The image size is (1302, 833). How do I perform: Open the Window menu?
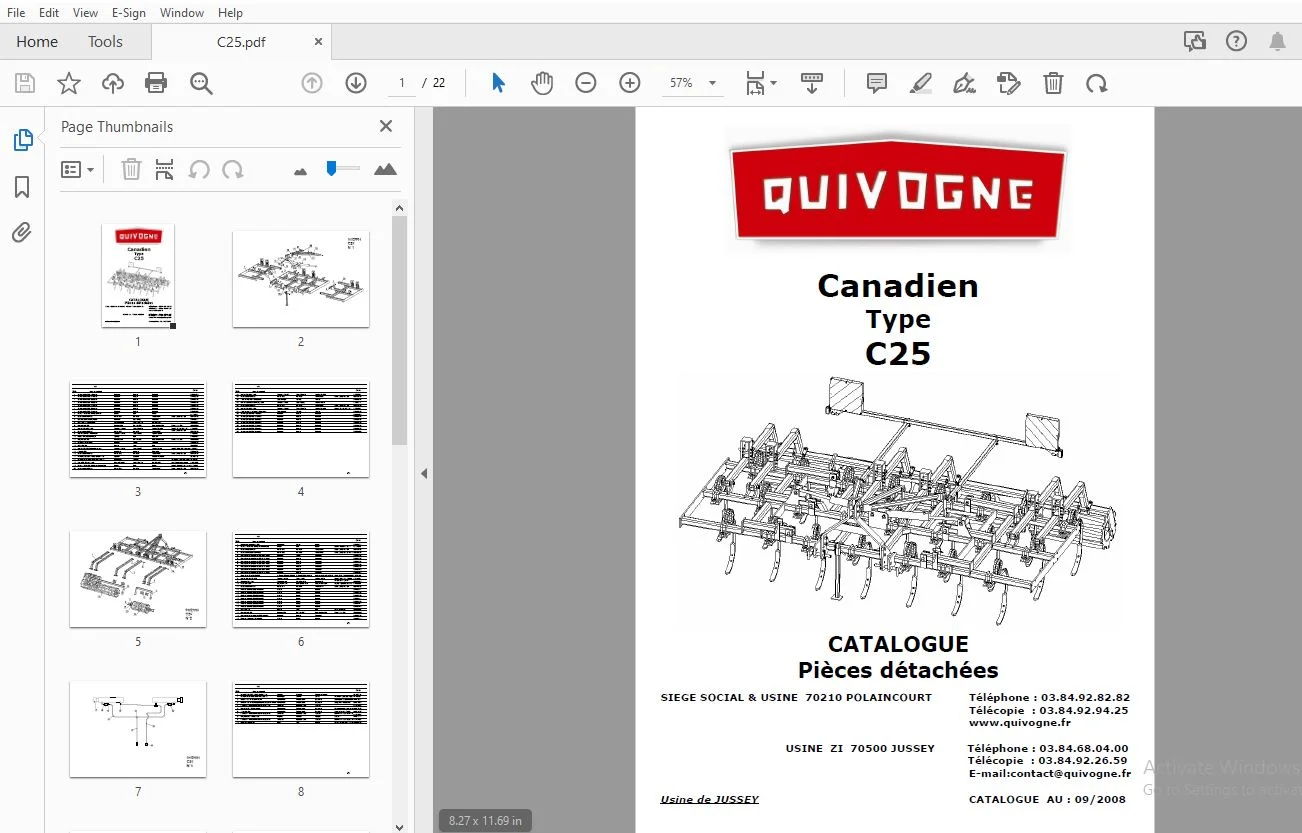[x=182, y=13]
